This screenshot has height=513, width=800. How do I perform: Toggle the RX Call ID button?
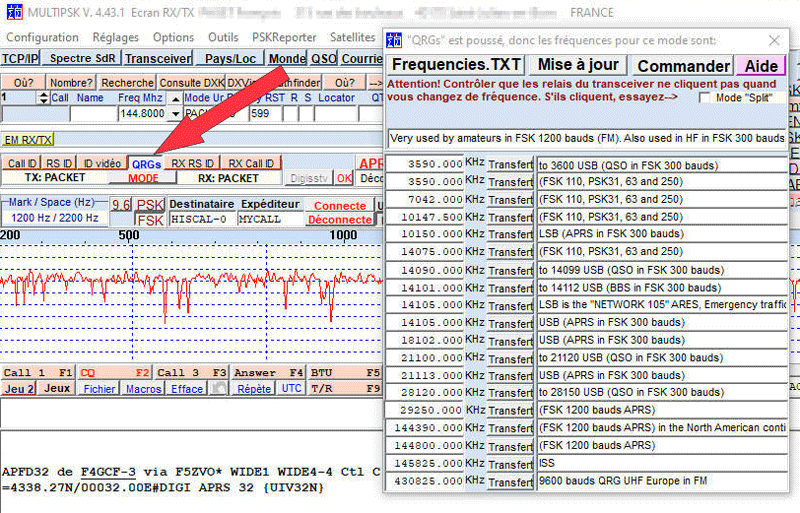(251, 163)
